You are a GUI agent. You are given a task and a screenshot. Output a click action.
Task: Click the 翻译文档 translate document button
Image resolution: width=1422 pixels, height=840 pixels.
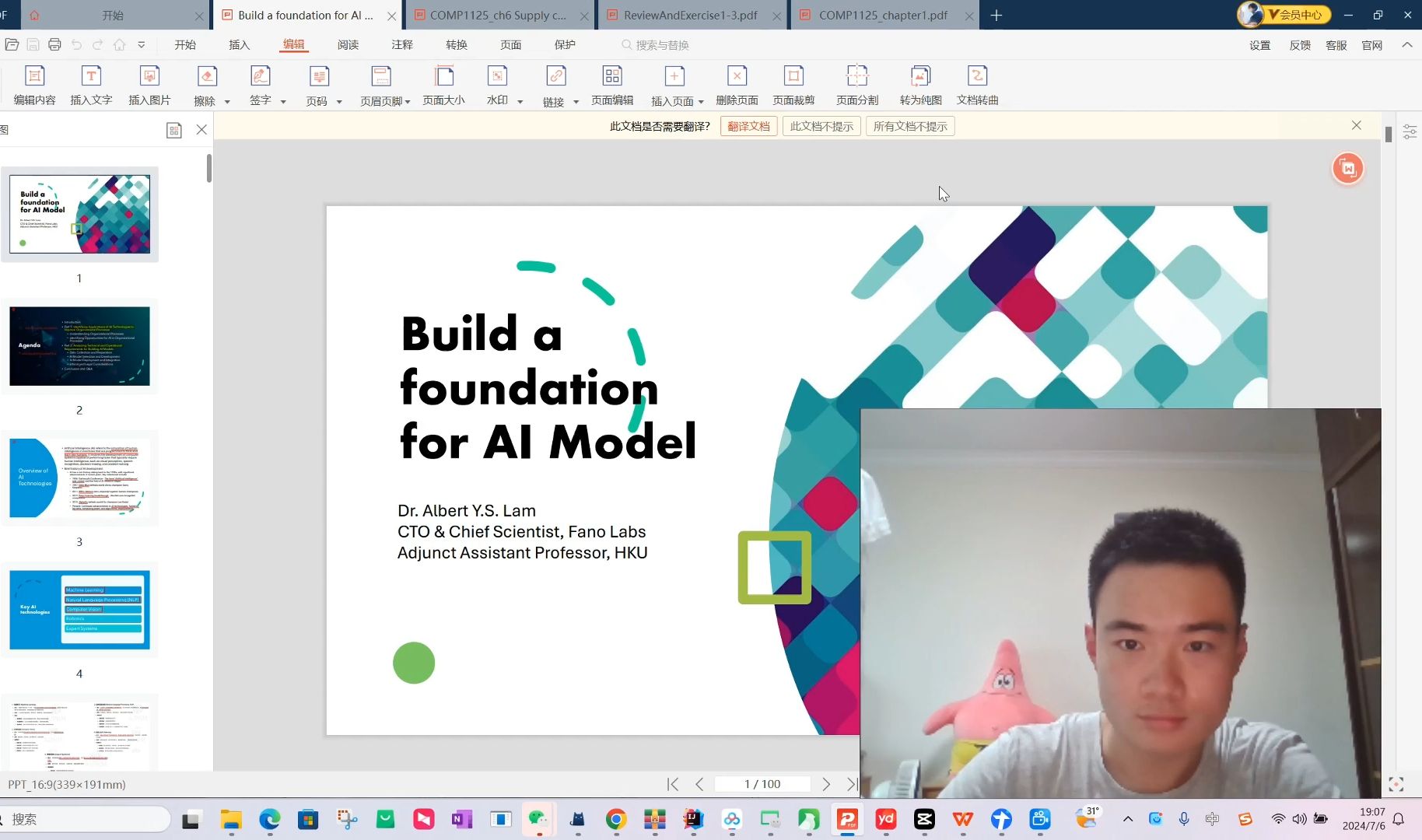(749, 126)
